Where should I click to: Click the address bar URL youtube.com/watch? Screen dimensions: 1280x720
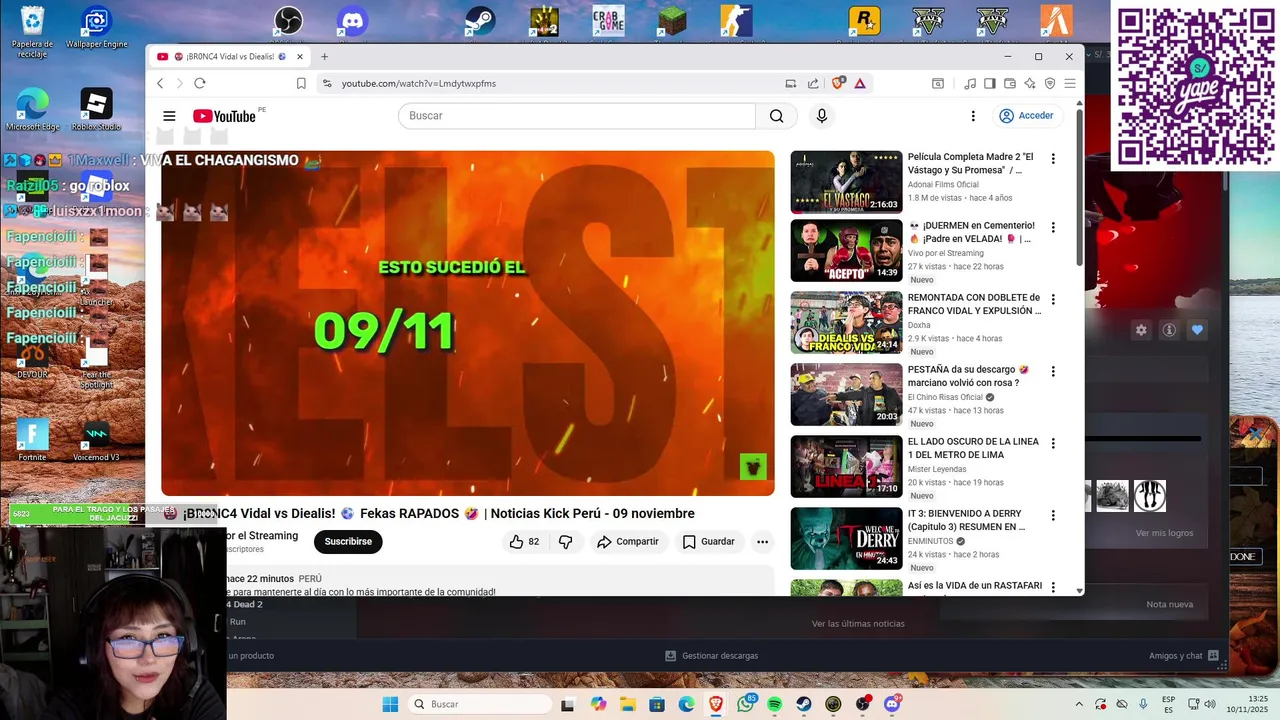[x=419, y=84]
